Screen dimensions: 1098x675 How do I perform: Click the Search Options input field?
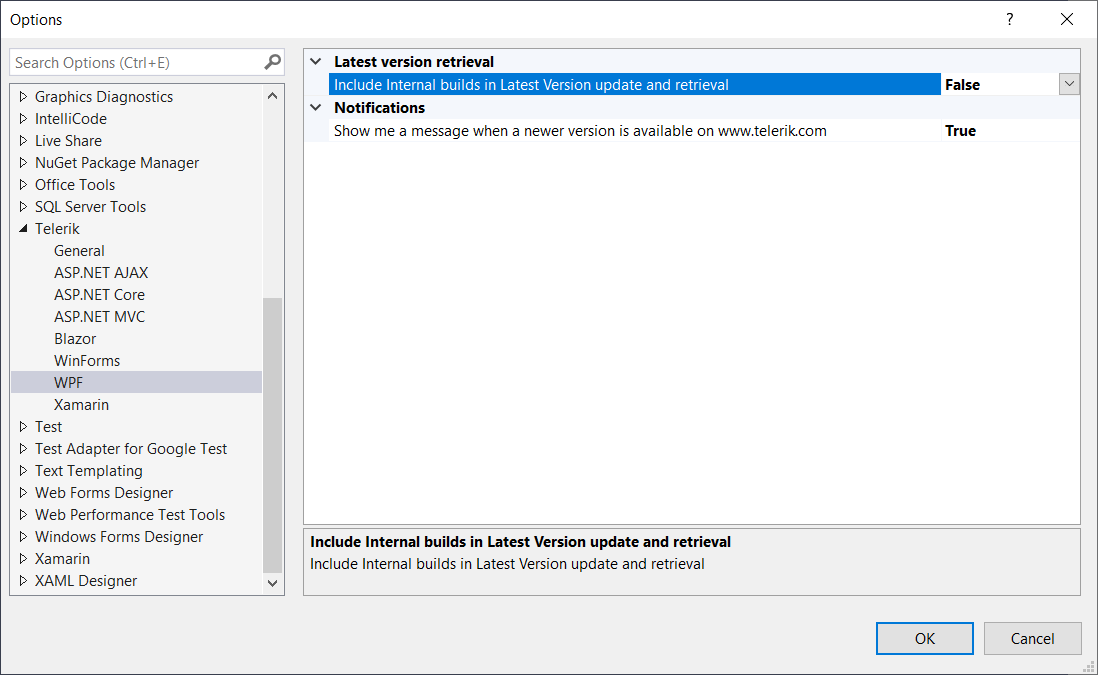[130, 61]
